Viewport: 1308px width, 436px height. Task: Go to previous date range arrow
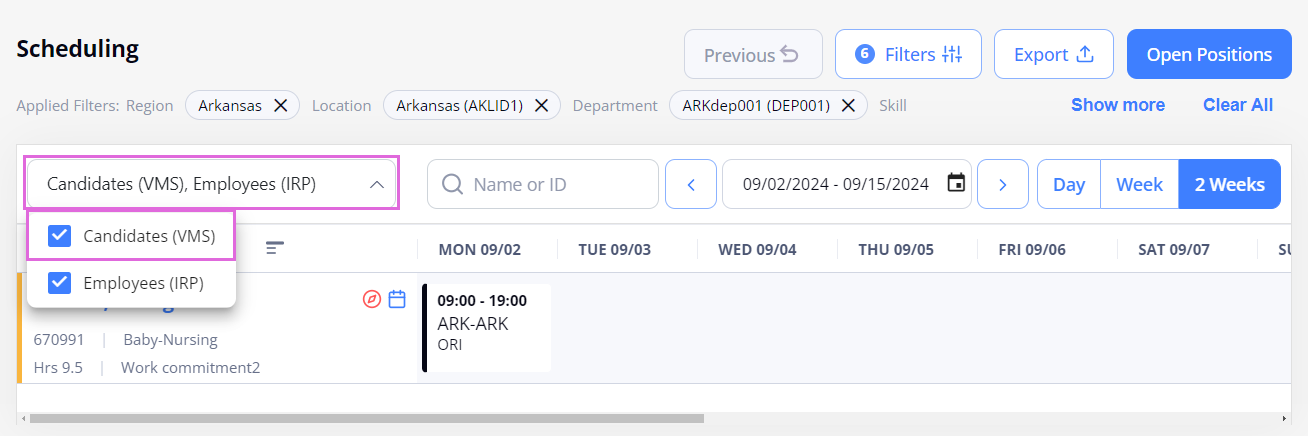click(x=691, y=184)
